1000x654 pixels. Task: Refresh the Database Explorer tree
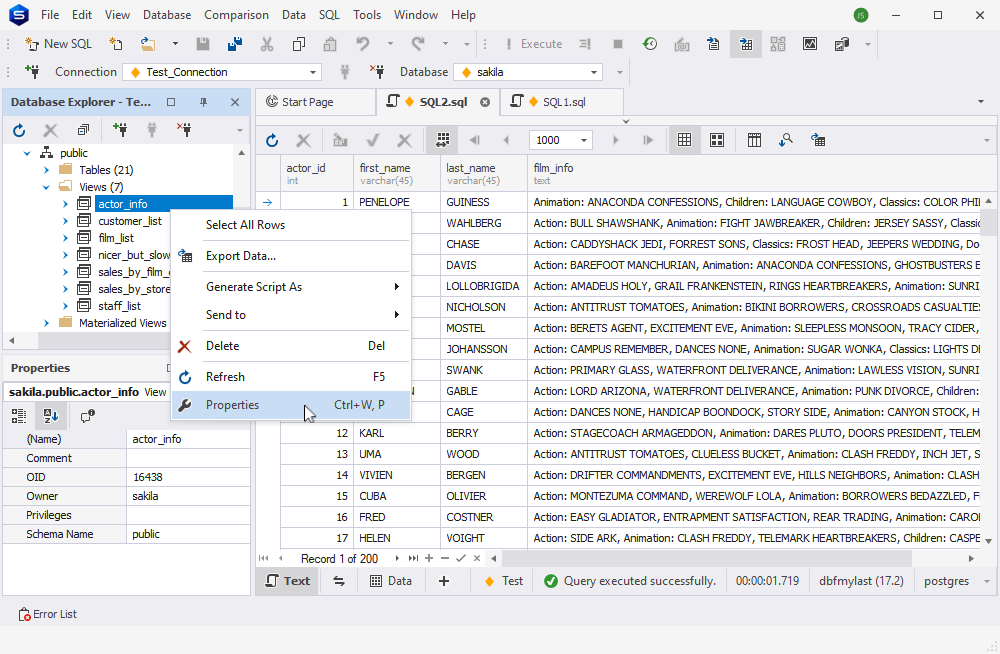click(19, 131)
